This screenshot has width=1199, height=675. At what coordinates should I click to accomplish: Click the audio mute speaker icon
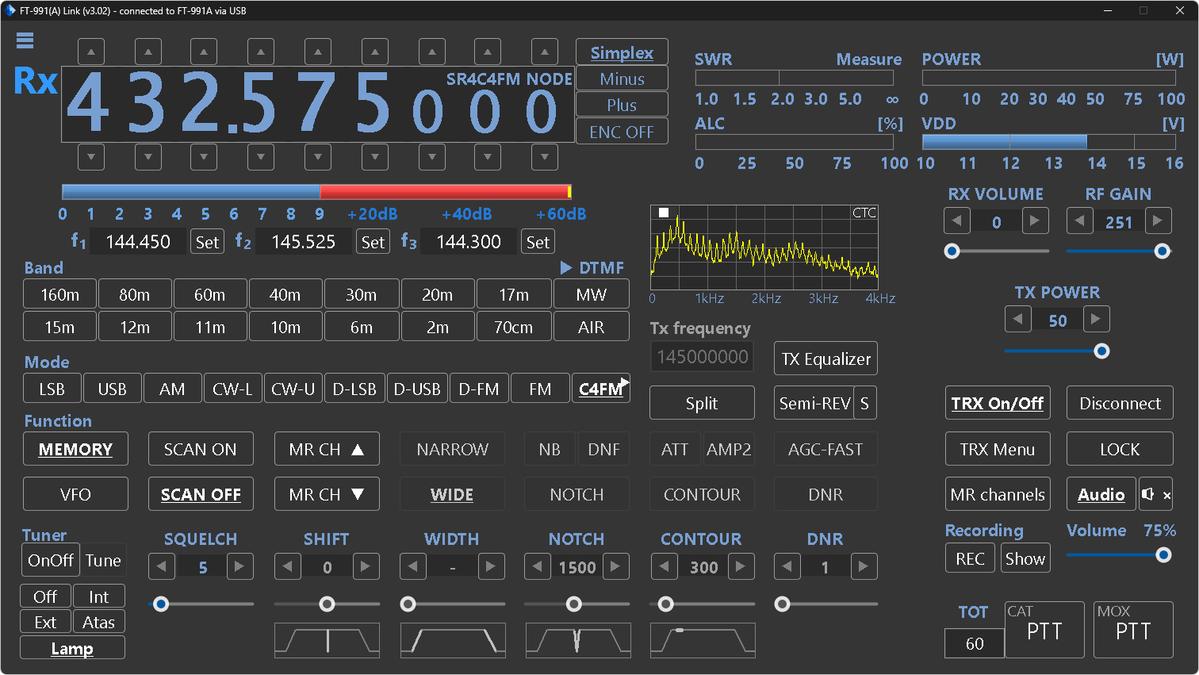tap(1153, 494)
